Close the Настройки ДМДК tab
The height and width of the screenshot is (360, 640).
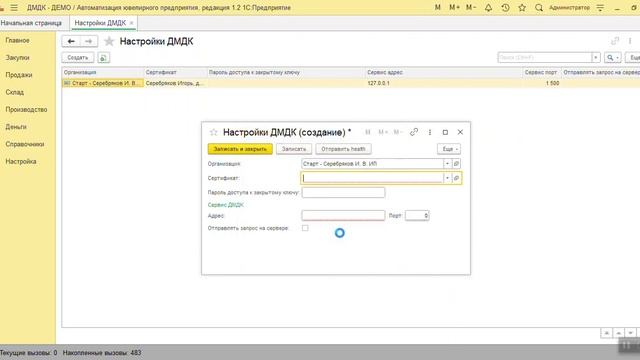pyautogui.click(x=131, y=23)
